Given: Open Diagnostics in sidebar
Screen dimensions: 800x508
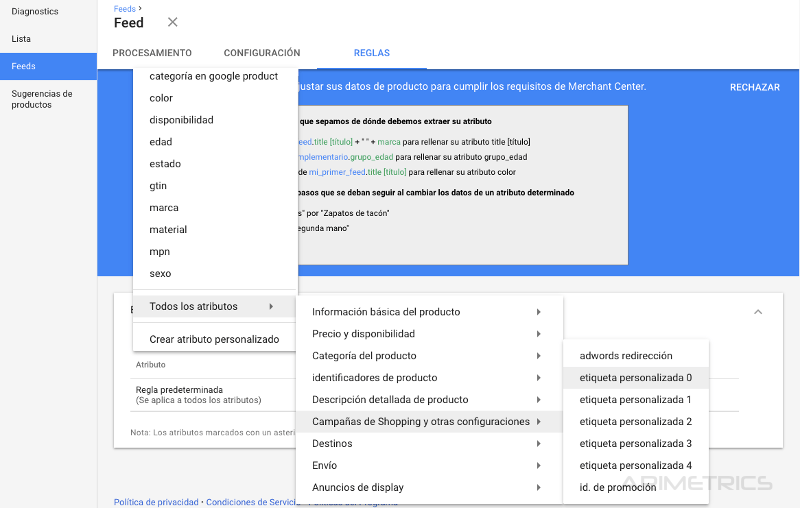Looking at the screenshot, I should 35,11.
